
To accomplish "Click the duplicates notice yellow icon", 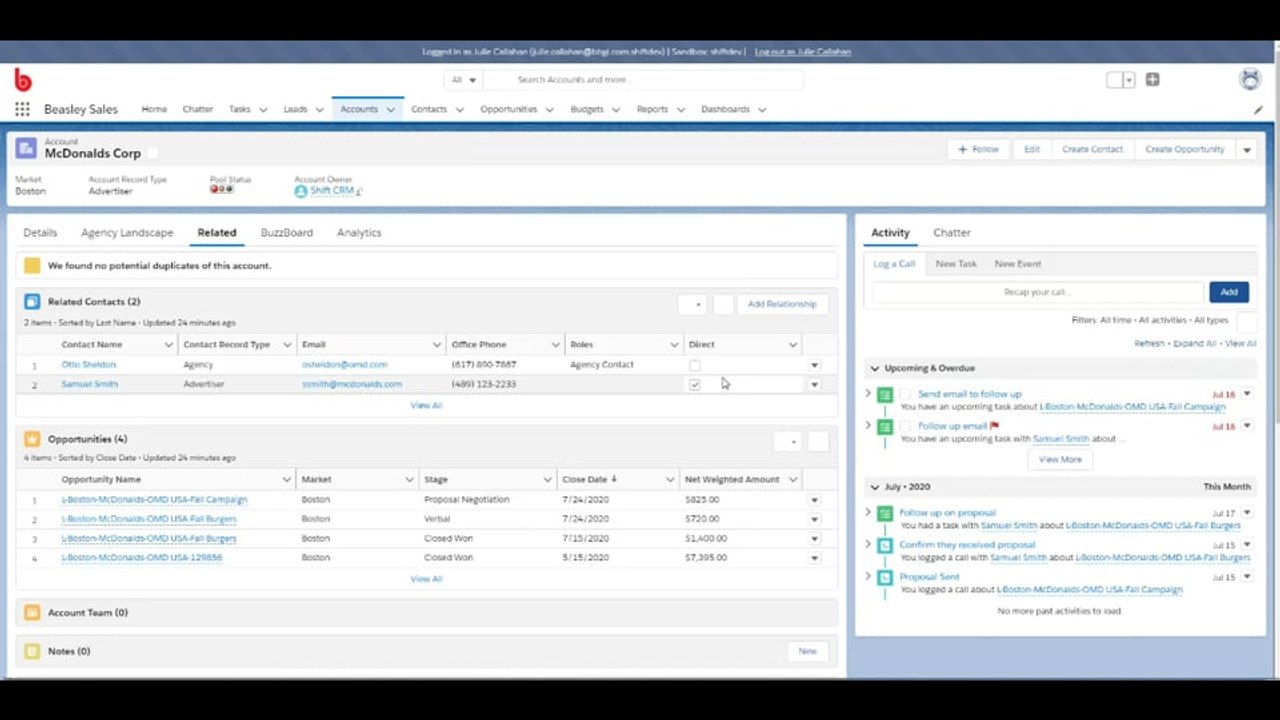I will click(x=32, y=266).
